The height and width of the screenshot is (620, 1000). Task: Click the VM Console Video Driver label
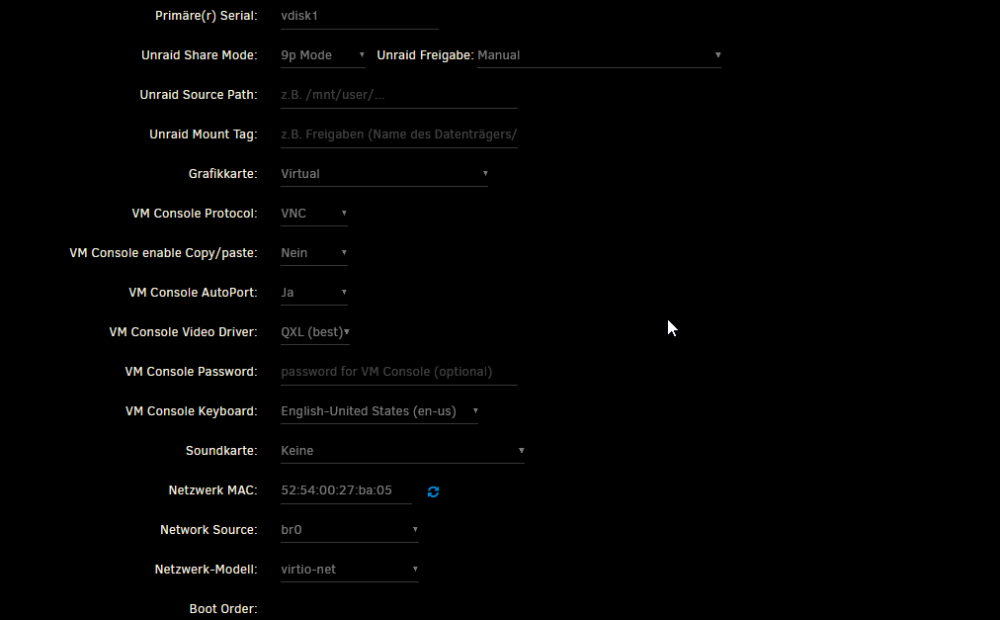(183, 332)
